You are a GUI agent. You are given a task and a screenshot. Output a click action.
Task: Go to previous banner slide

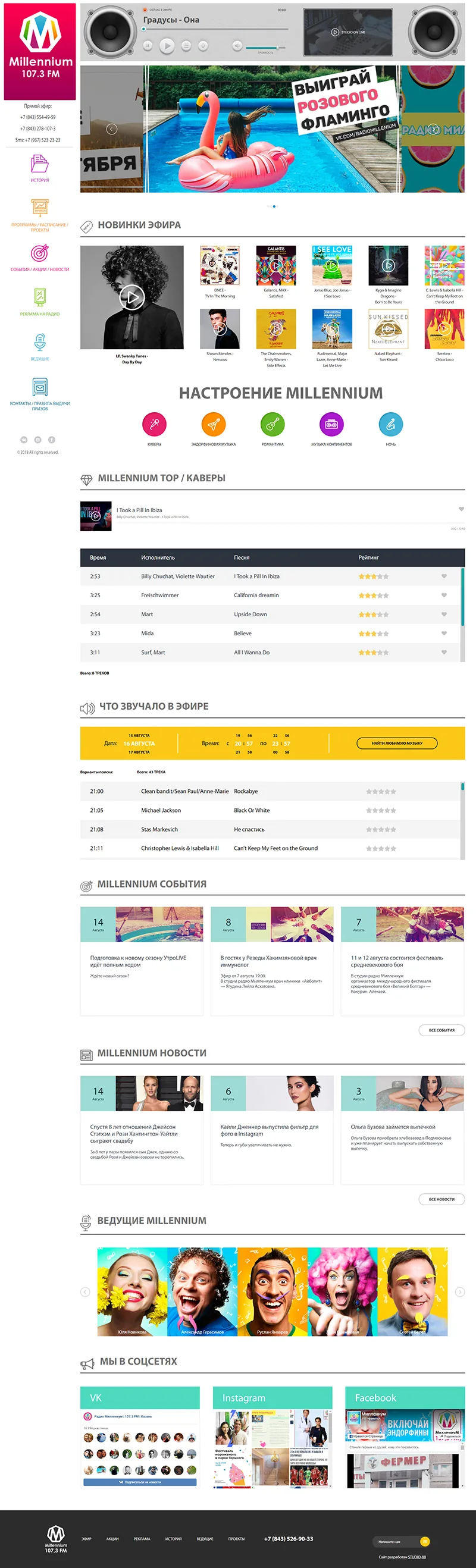point(111,129)
